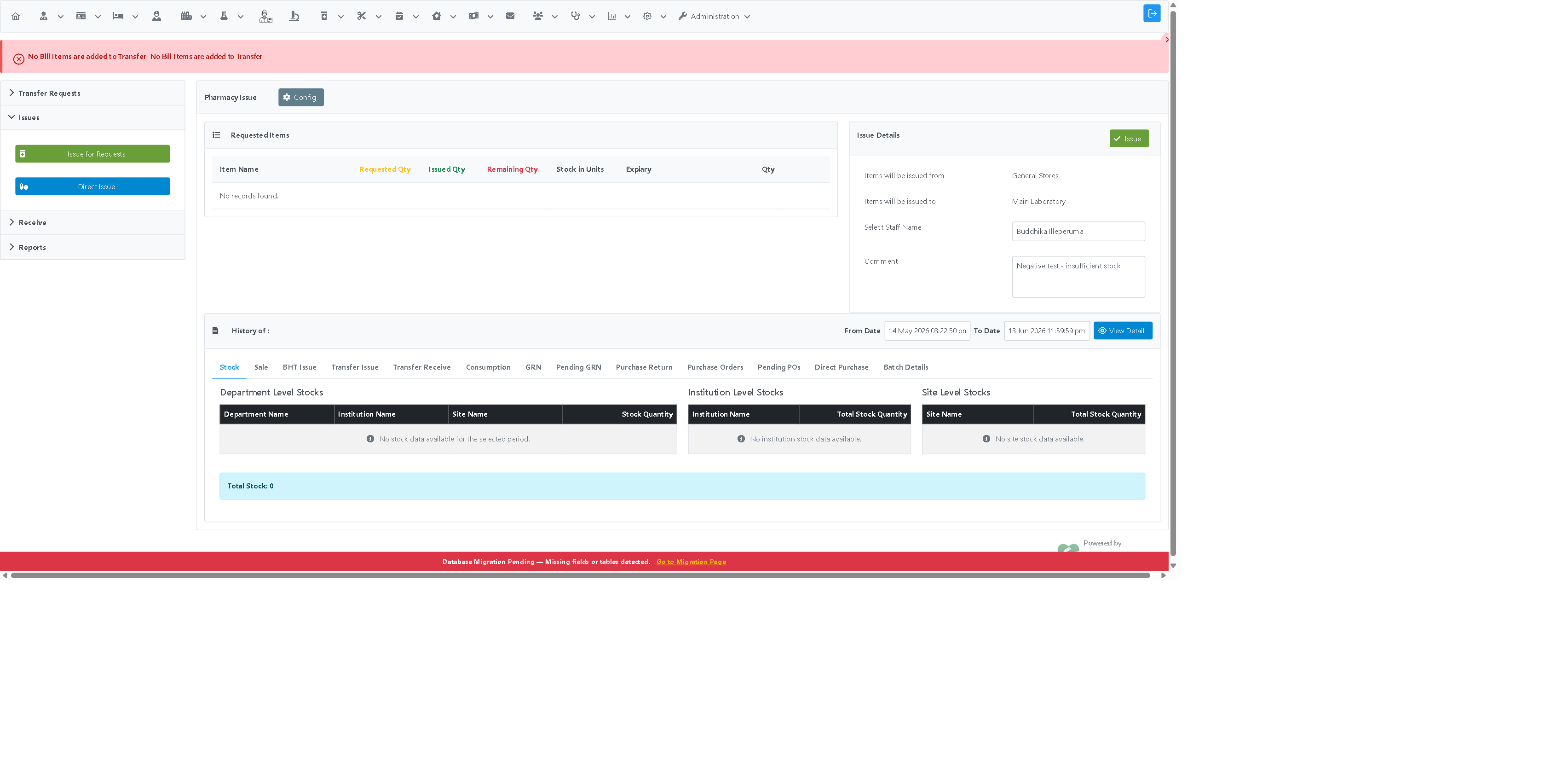The height and width of the screenshot is (766, 1568).
Task: Click the document icon beside History of
Action: (215, 331)
